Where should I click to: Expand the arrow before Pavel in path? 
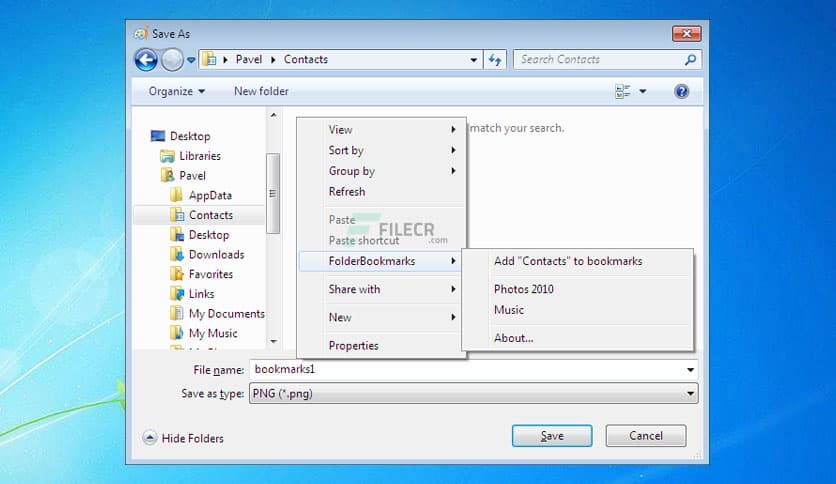pyautogui.click(x=226, y=60)
